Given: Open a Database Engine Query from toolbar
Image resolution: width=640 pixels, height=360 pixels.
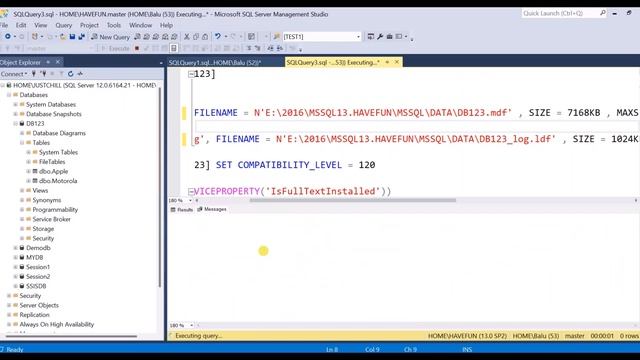Looking at the screenshot, I should coord(138,37).
